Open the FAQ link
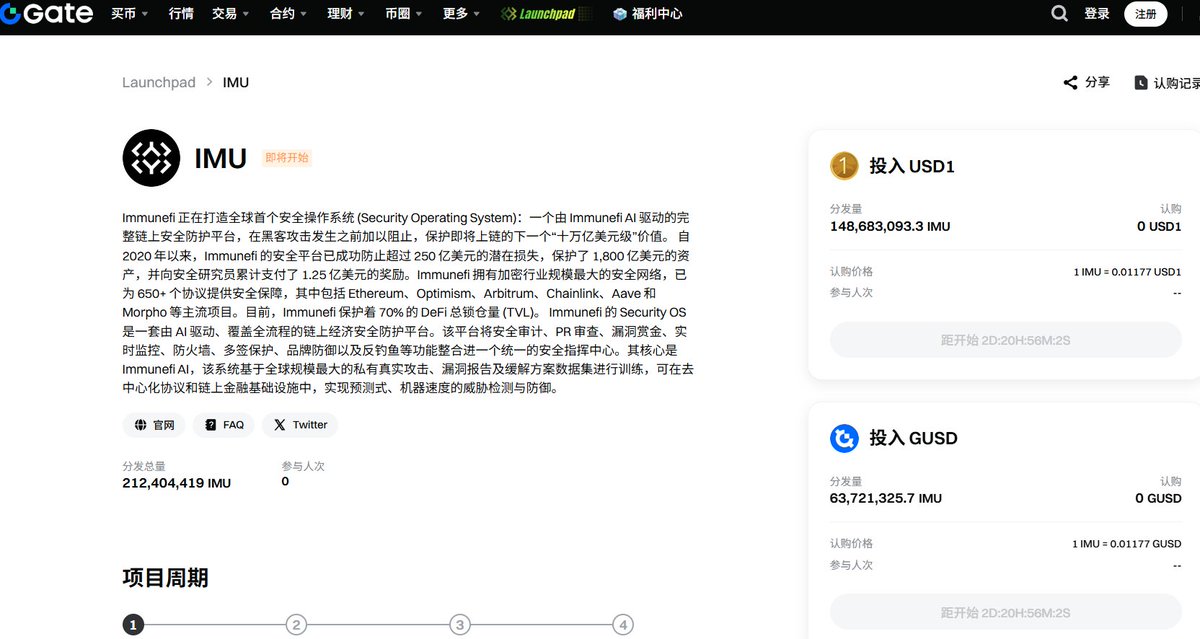Viewport: 1200px width, 639px height. click(223, 424)
